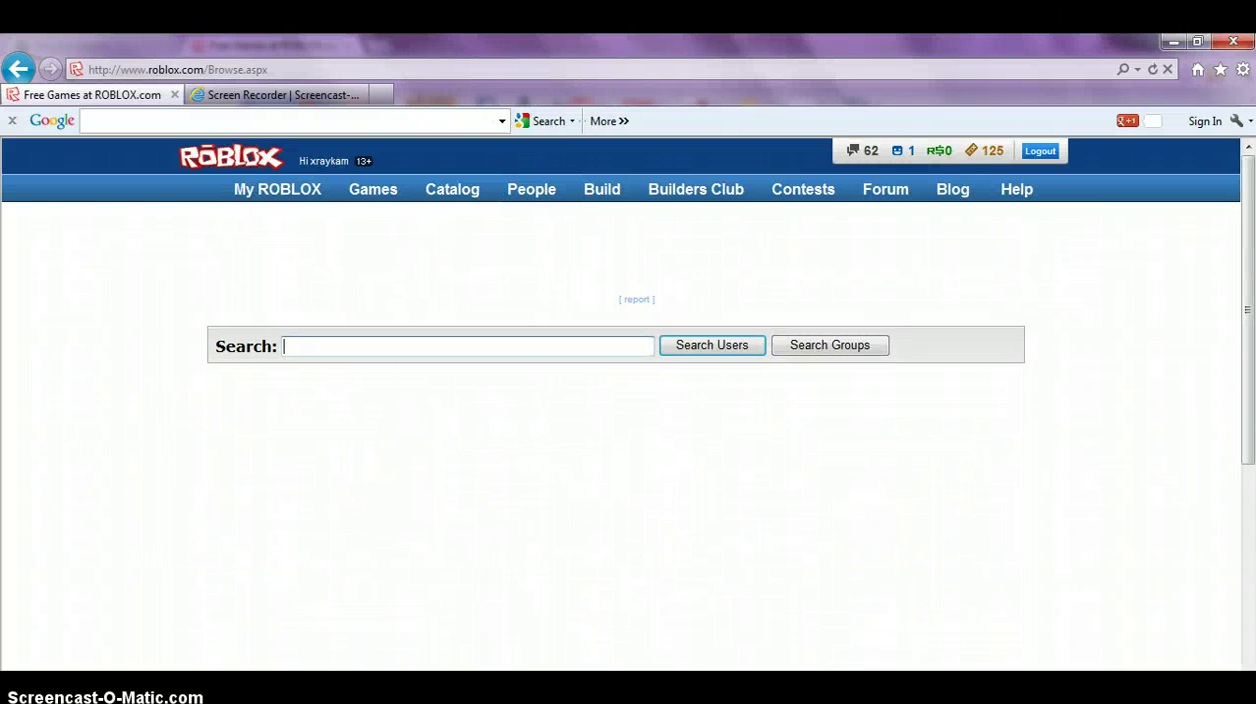The image size is (1256, 704).
Task: Open favorites with the star icon
Action: coord(1220,70)
